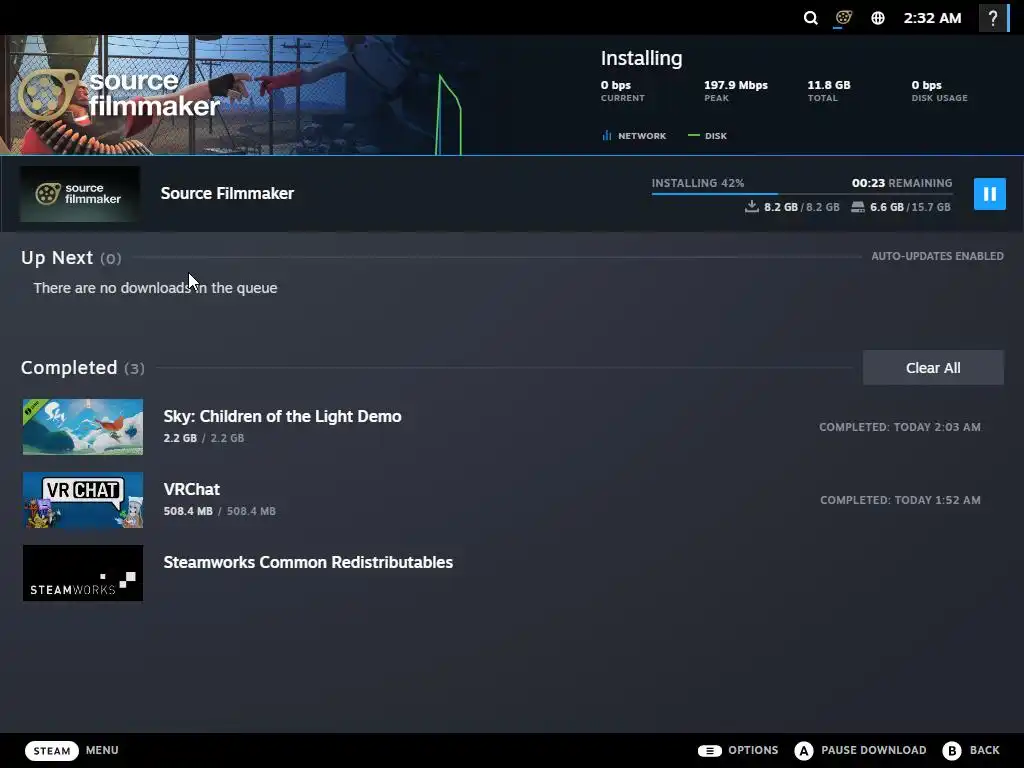1024x768 pixels.
Task: Click the Auto-Updates Enabled label
Action: coord(937,256)
